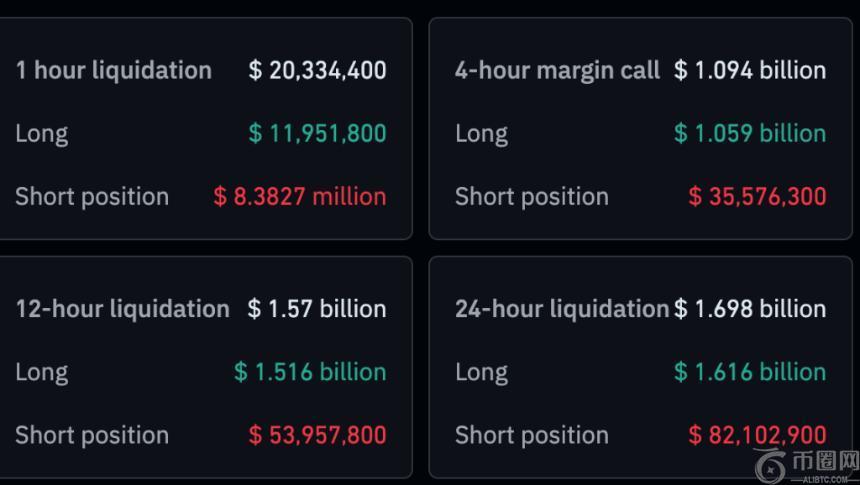Select the 4-hour margin call heading

(x=557, y=71)
